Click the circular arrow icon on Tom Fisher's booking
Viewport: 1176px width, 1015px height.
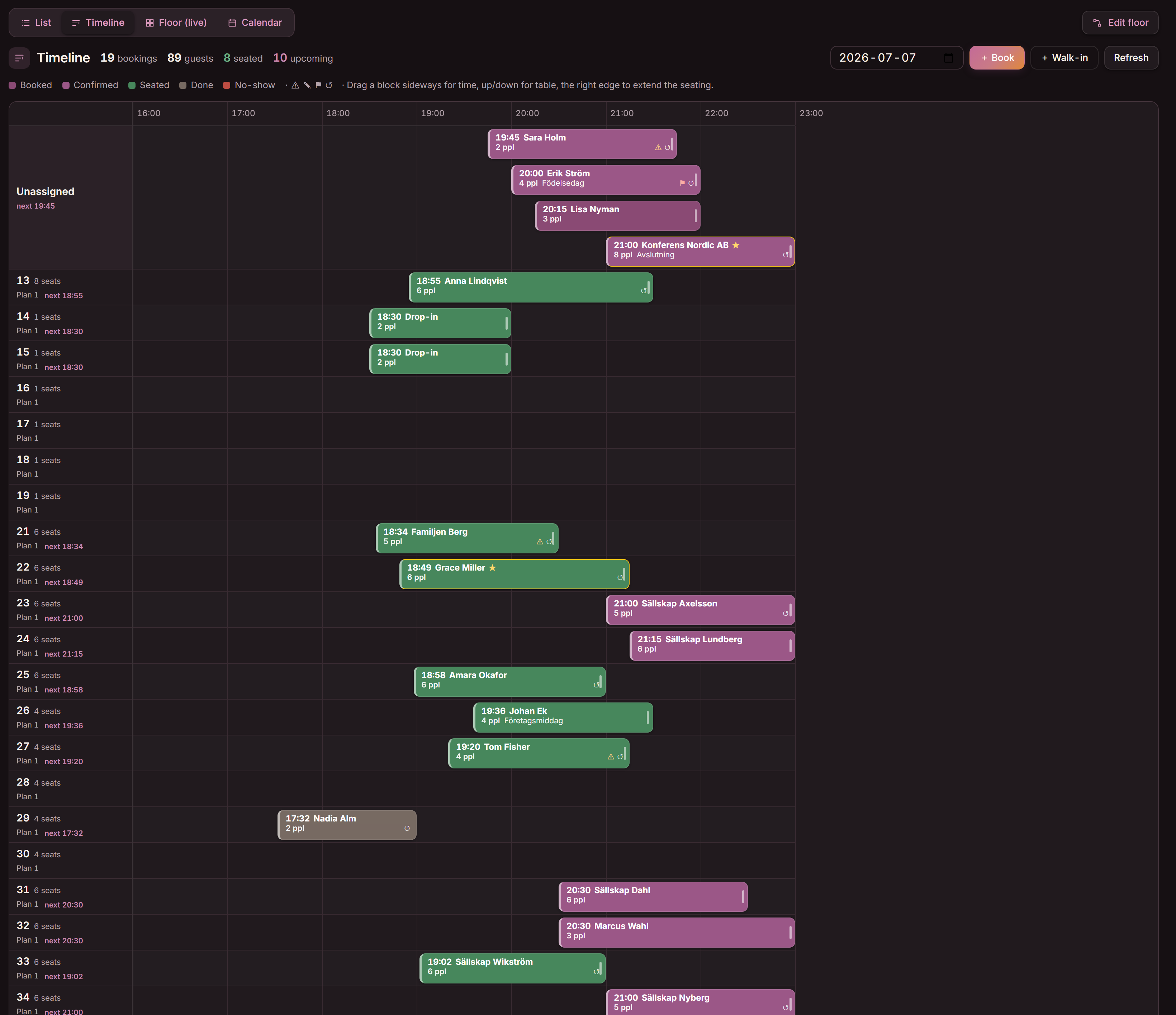click(620, 757)
